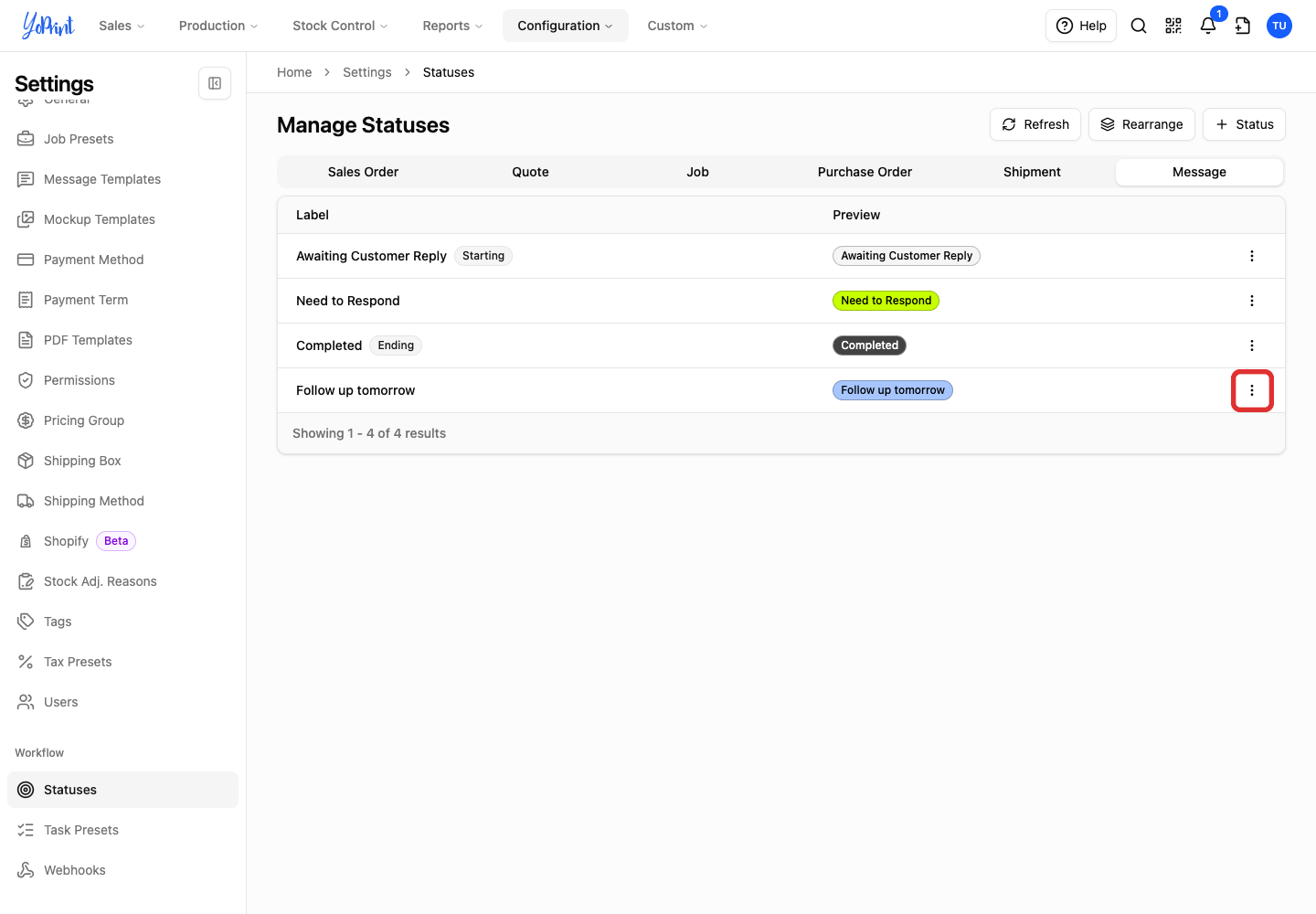Screen dimensions: 1316x914
Task: Open options menu for Completed status
Action: click(x=1252, y=345)
